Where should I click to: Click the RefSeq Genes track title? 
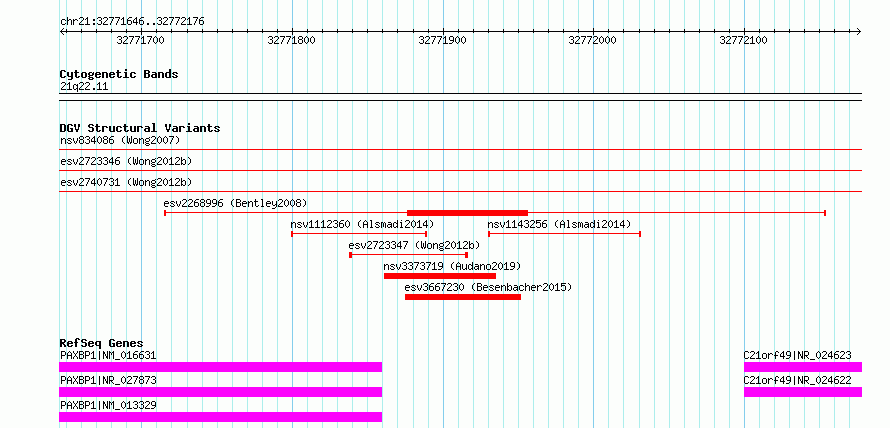pos(102,343)
